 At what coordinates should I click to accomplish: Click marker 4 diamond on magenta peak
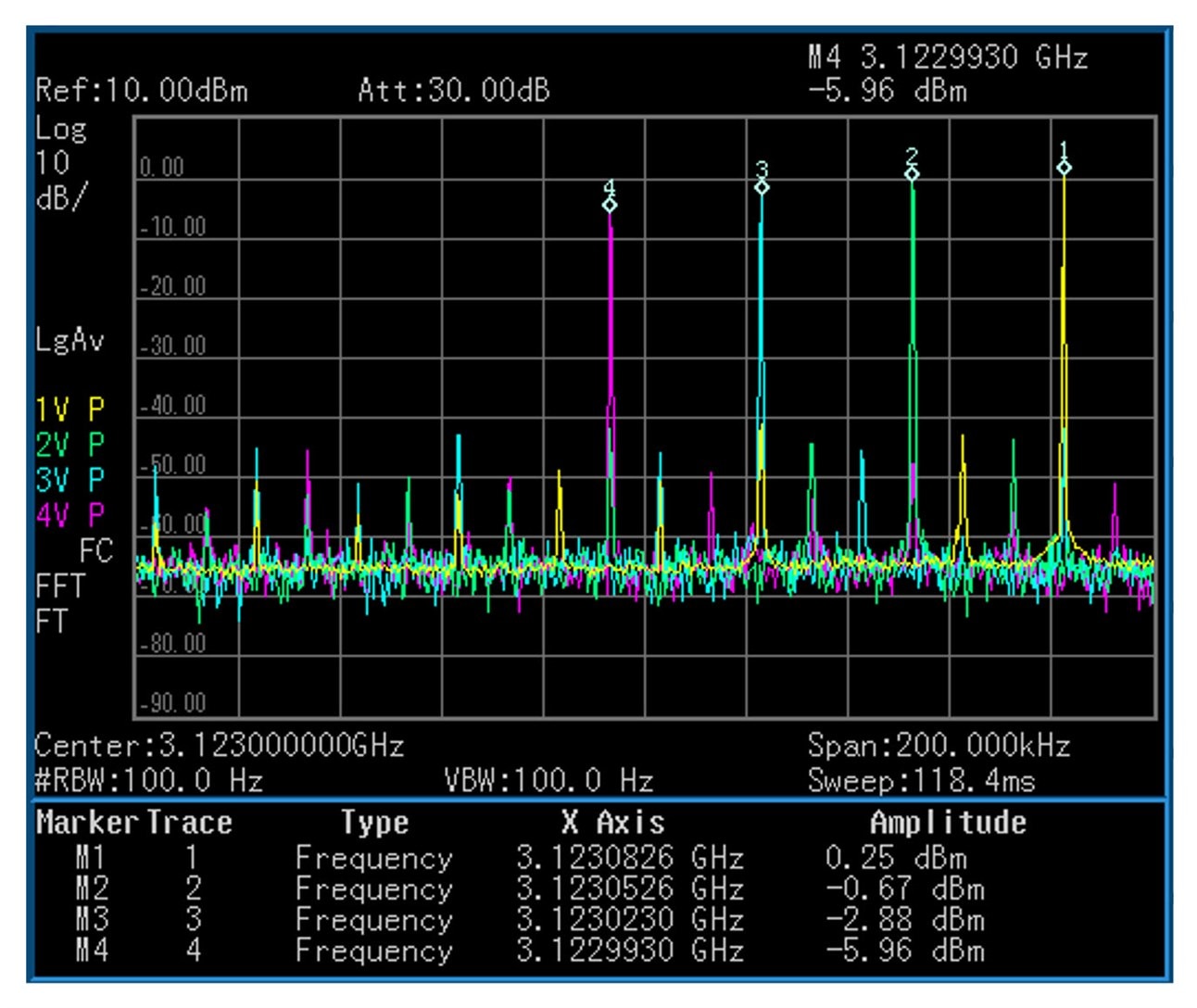610,205
